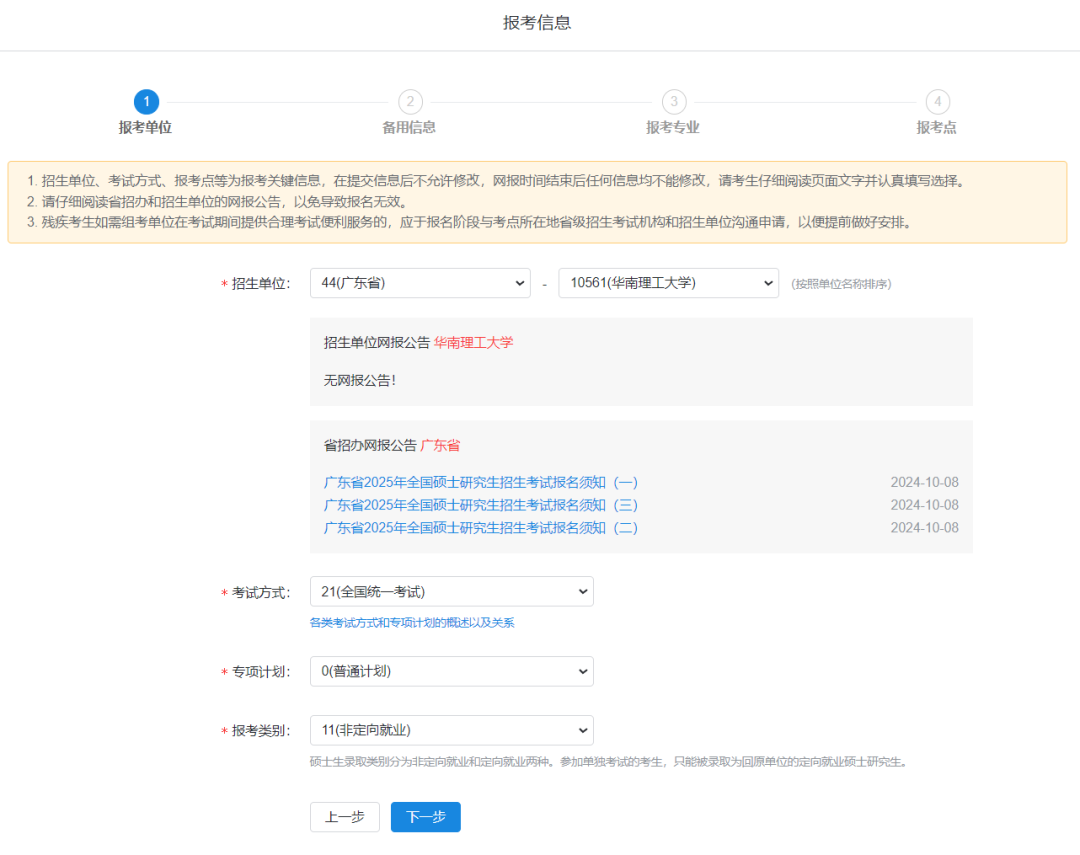The height and width of the screenshot is (855, 1080).
Task: Open 各类考试方式和专项计划的概述以及关系 link
Action: pos(412,623)
